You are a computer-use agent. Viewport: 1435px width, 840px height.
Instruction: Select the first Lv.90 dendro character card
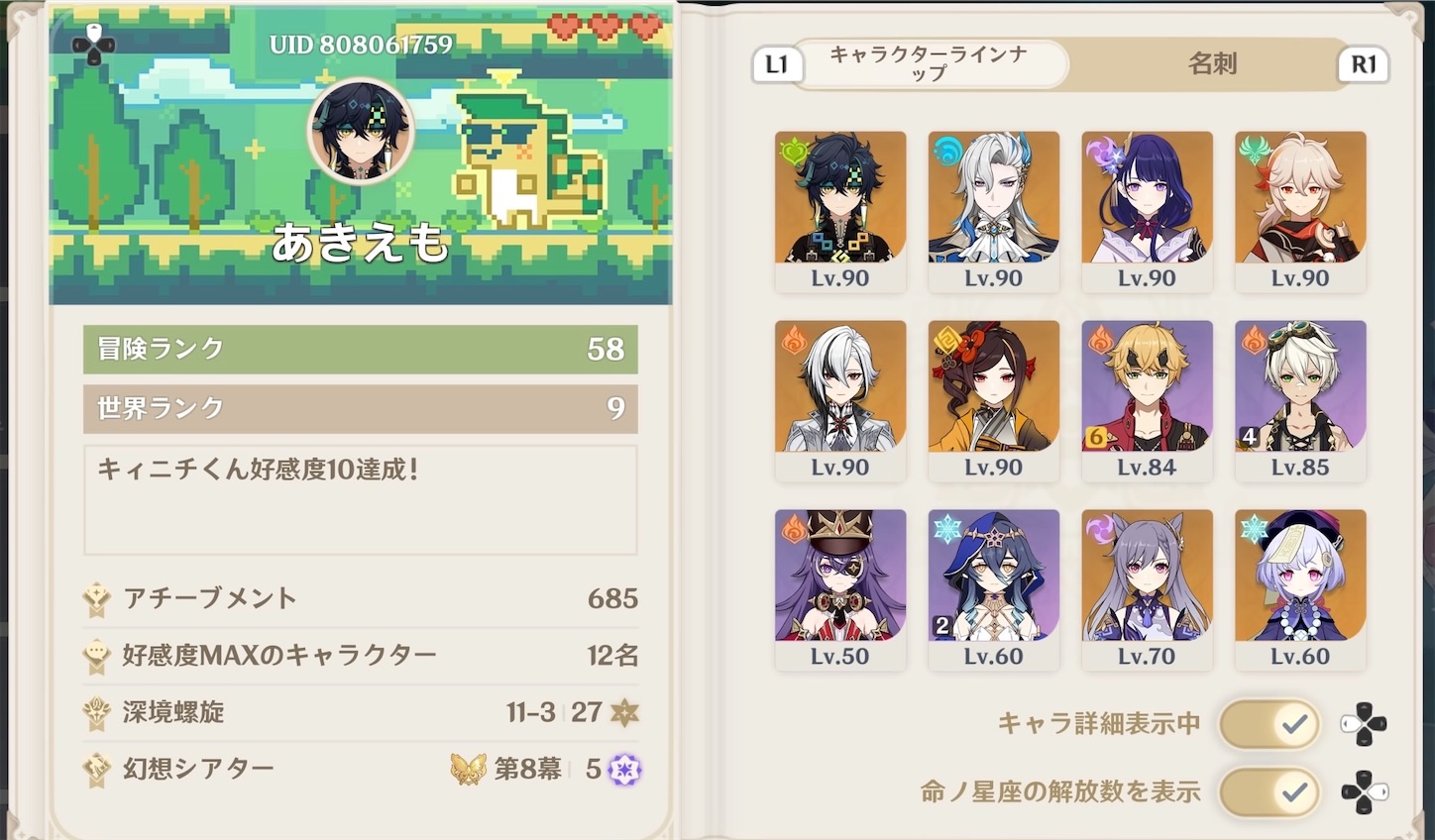click(840, 212)
